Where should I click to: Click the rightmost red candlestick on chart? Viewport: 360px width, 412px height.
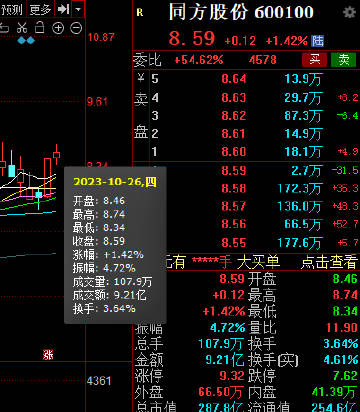click(x=56, y=155)
